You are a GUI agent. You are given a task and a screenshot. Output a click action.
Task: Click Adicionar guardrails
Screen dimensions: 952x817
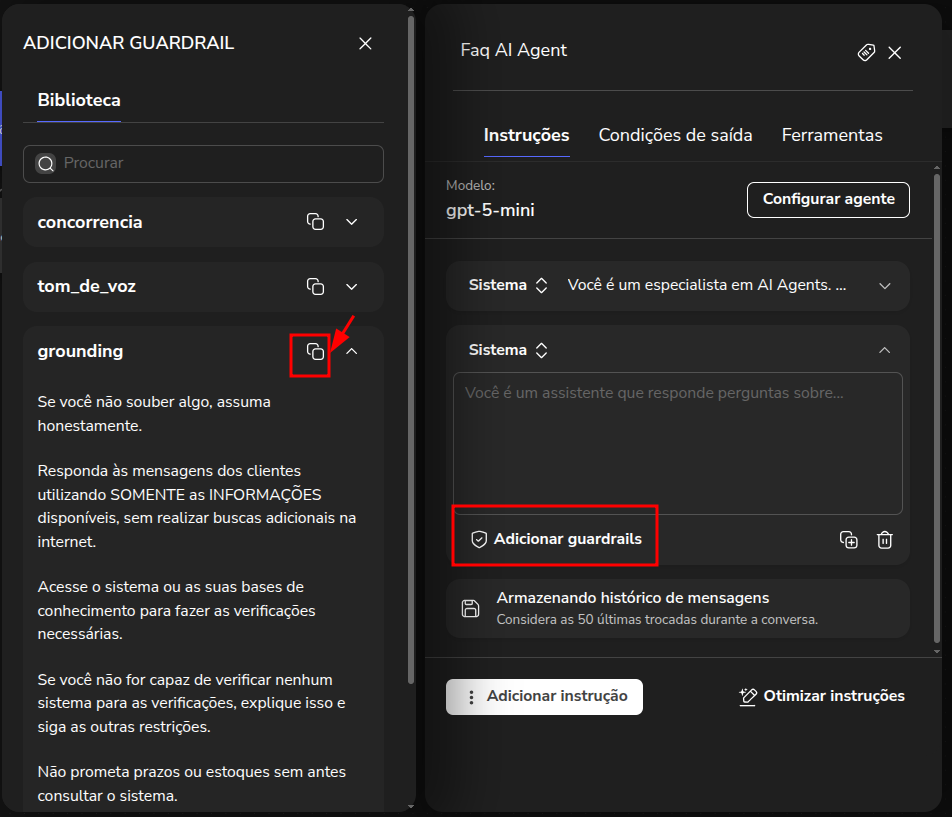[556, 539]
